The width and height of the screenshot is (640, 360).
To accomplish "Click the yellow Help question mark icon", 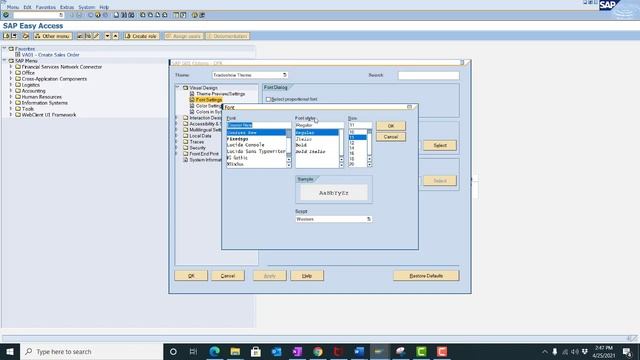I will (195, 15).
